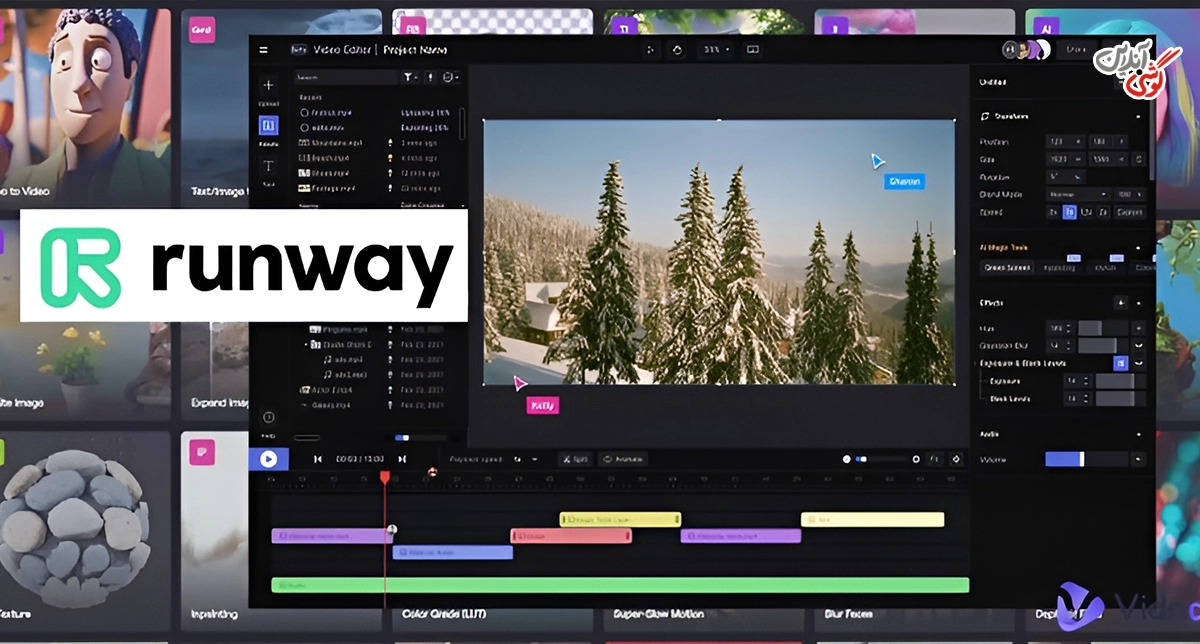Skip to the start of the timeline
The height and width of the screenshot is (644, 1200).
(318, 459)
